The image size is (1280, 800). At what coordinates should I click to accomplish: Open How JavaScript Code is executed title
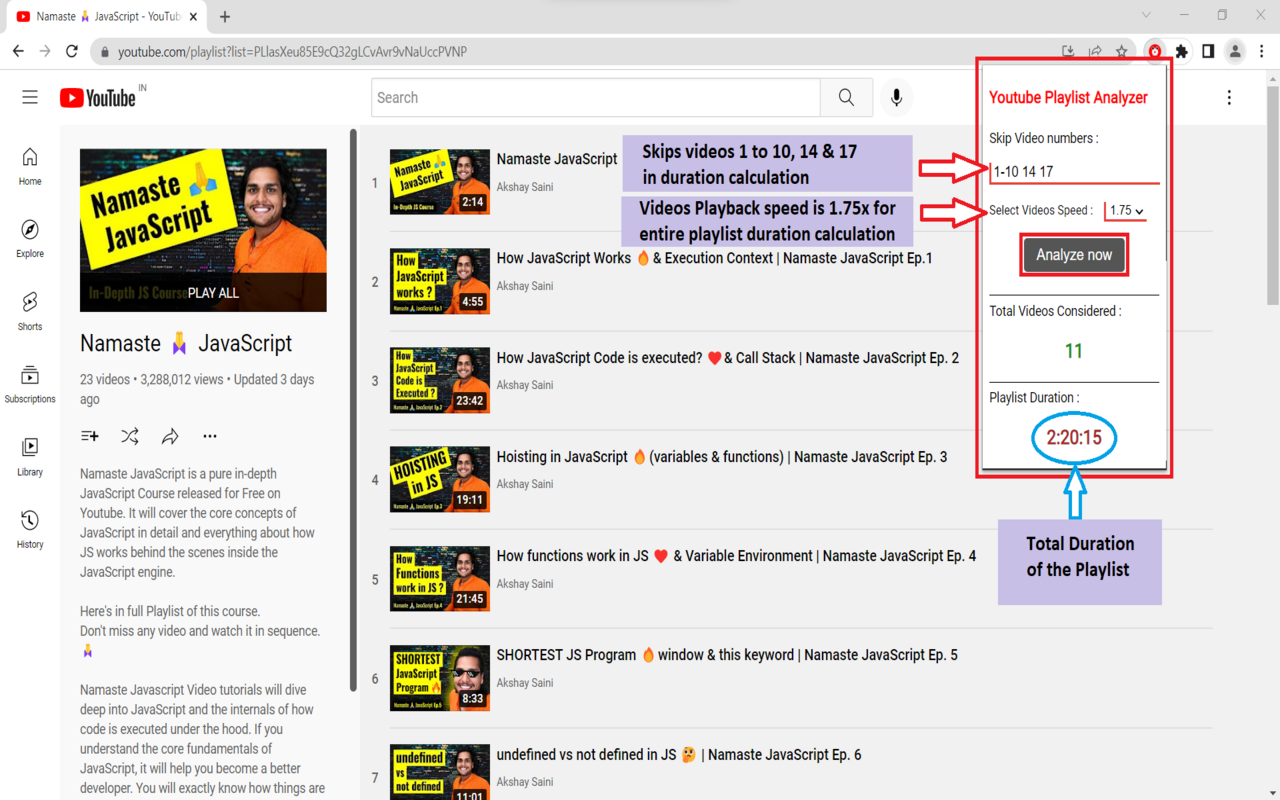click(x=728, y=358)
